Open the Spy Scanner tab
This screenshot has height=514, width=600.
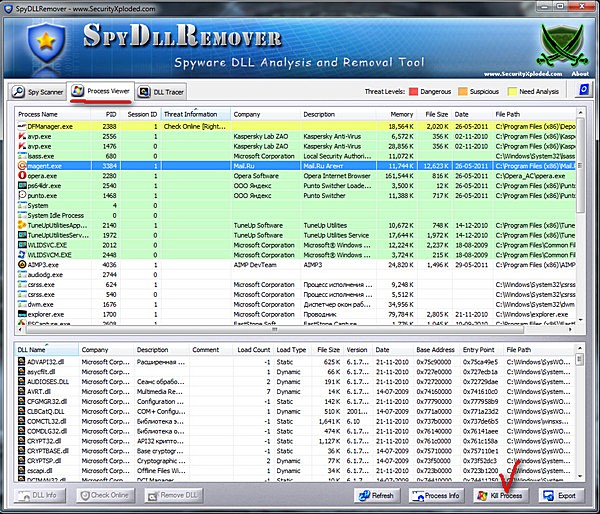point(40,92)
